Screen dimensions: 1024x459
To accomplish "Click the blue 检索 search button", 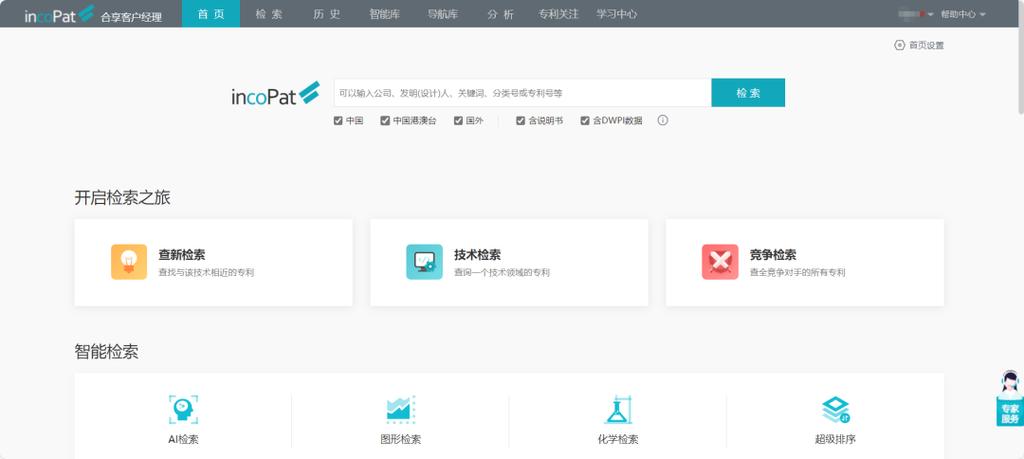I will tap(748, 93).
